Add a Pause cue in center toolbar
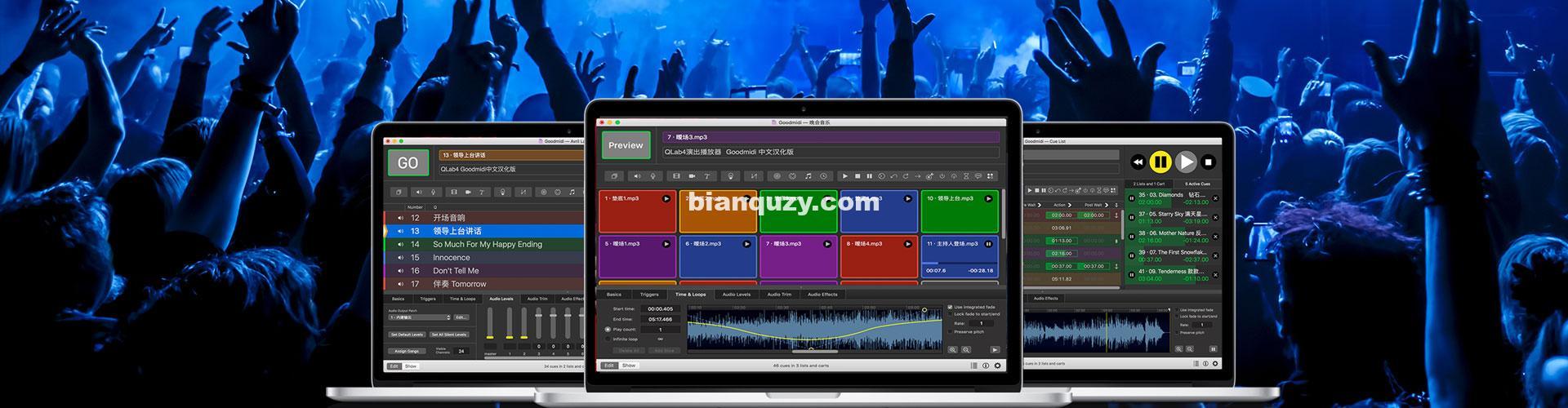1568x408 pixels. point(869,176)
